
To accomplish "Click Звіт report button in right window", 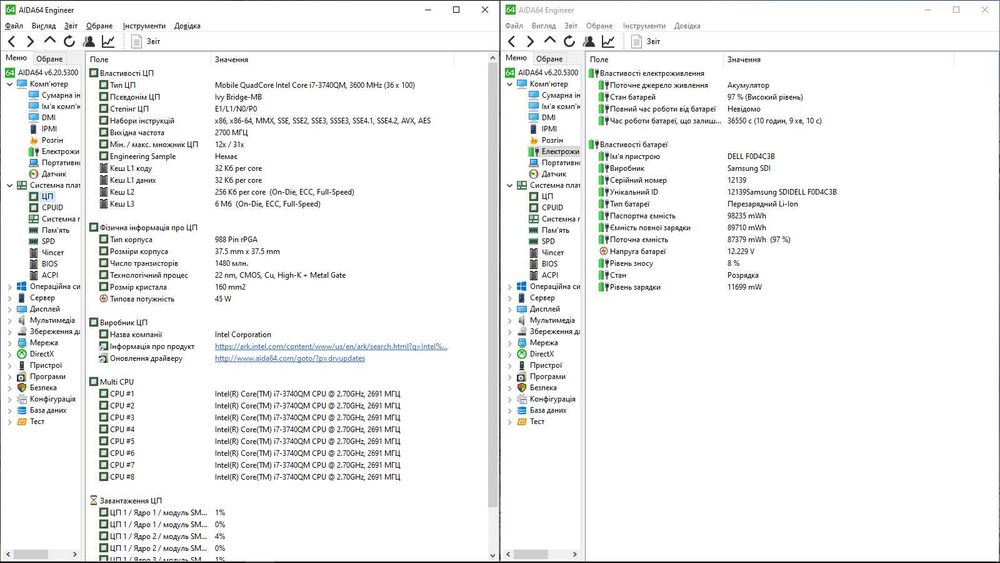I will coord(645,41).
